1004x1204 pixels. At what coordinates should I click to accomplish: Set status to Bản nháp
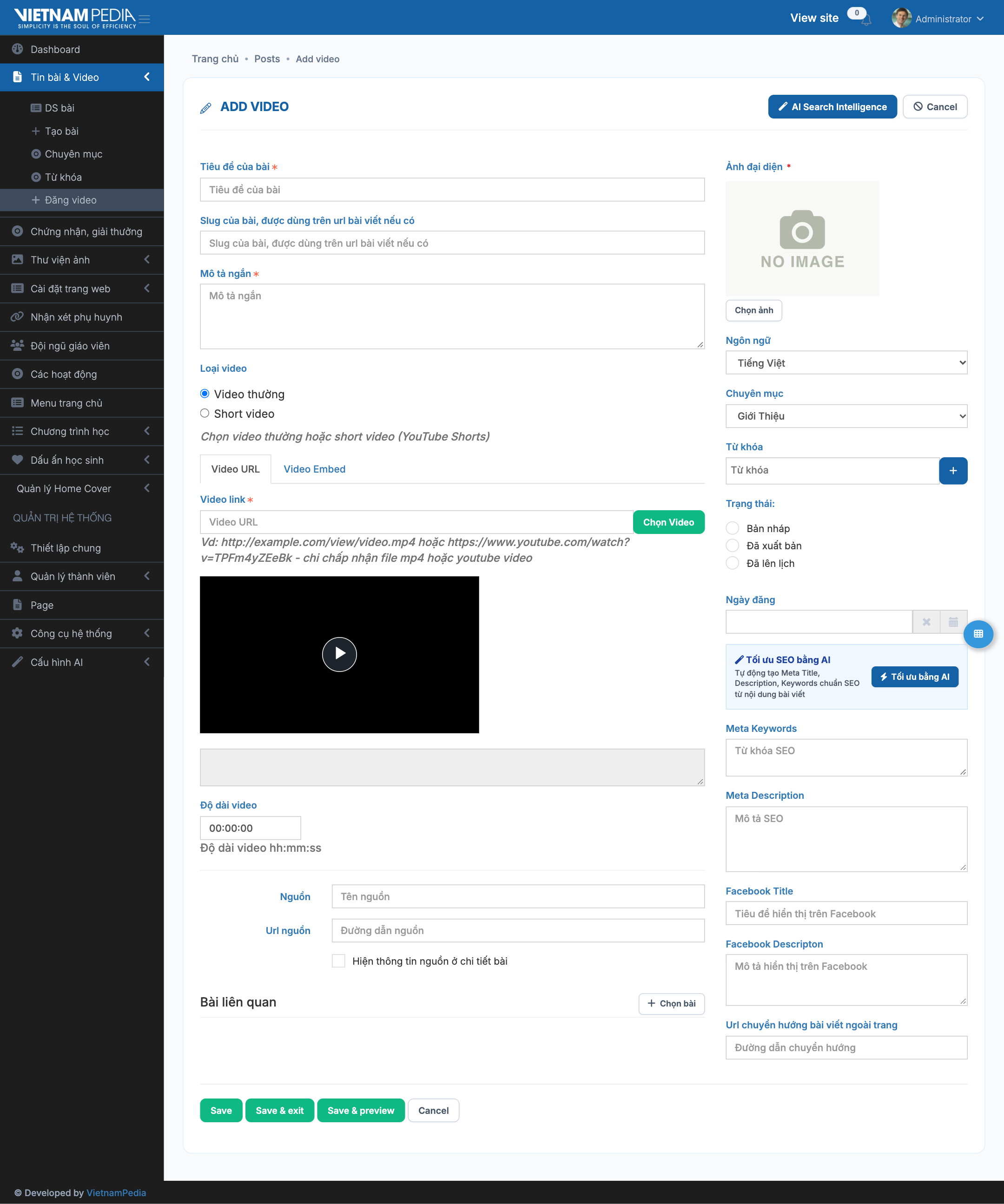[732, 528]
